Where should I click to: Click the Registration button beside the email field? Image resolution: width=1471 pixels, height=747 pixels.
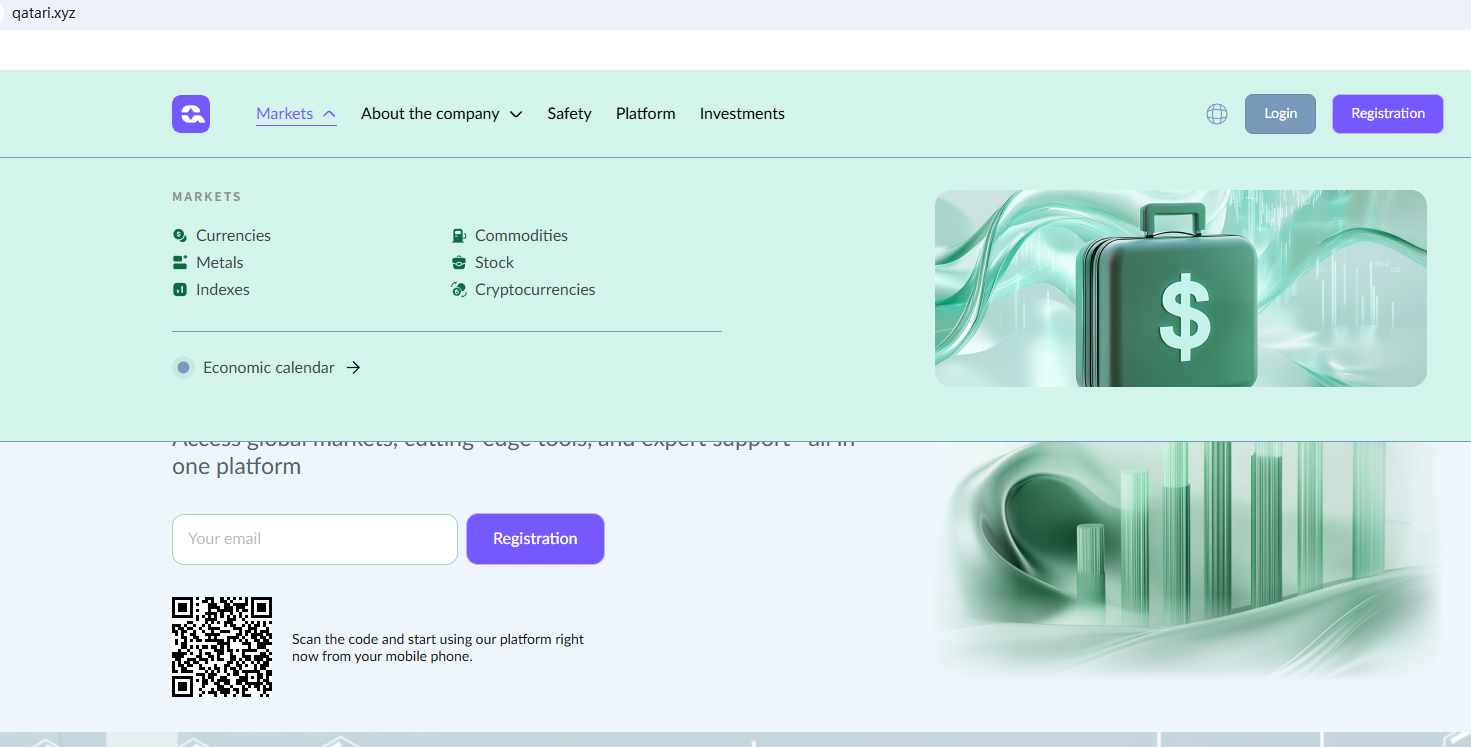tap(535, 539)
